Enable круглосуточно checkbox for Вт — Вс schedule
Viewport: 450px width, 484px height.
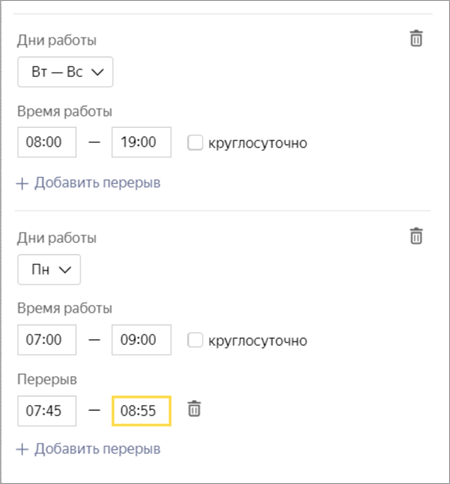click(195, 143)
